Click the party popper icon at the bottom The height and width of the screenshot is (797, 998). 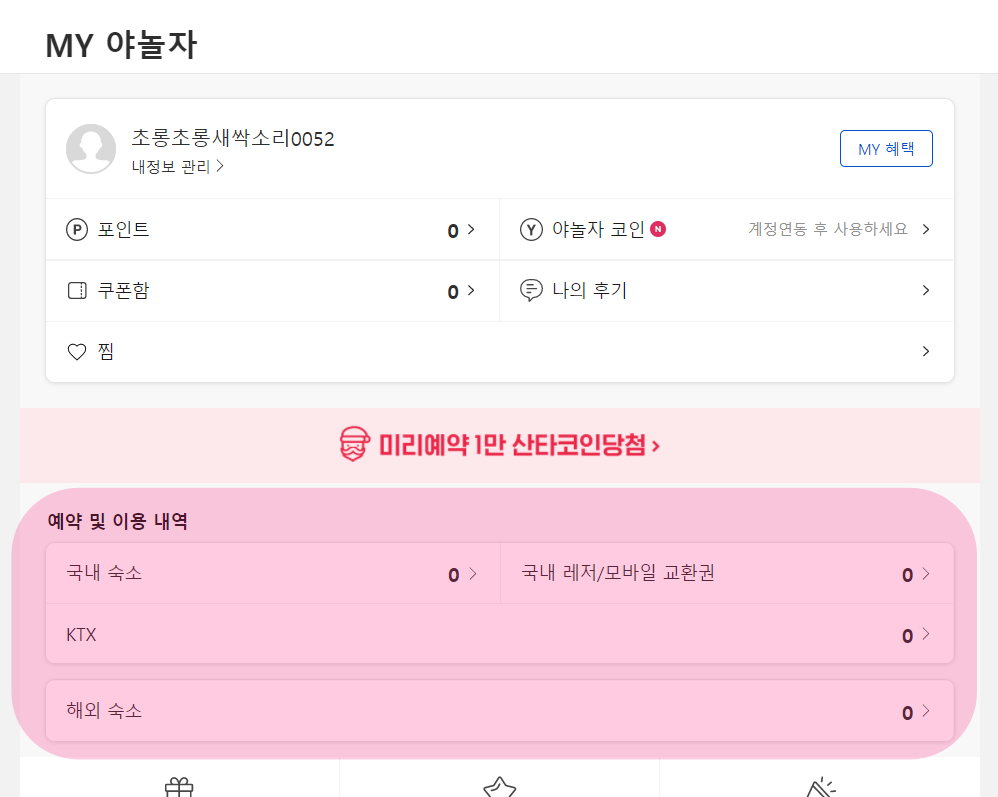click(x=821, y=787)
